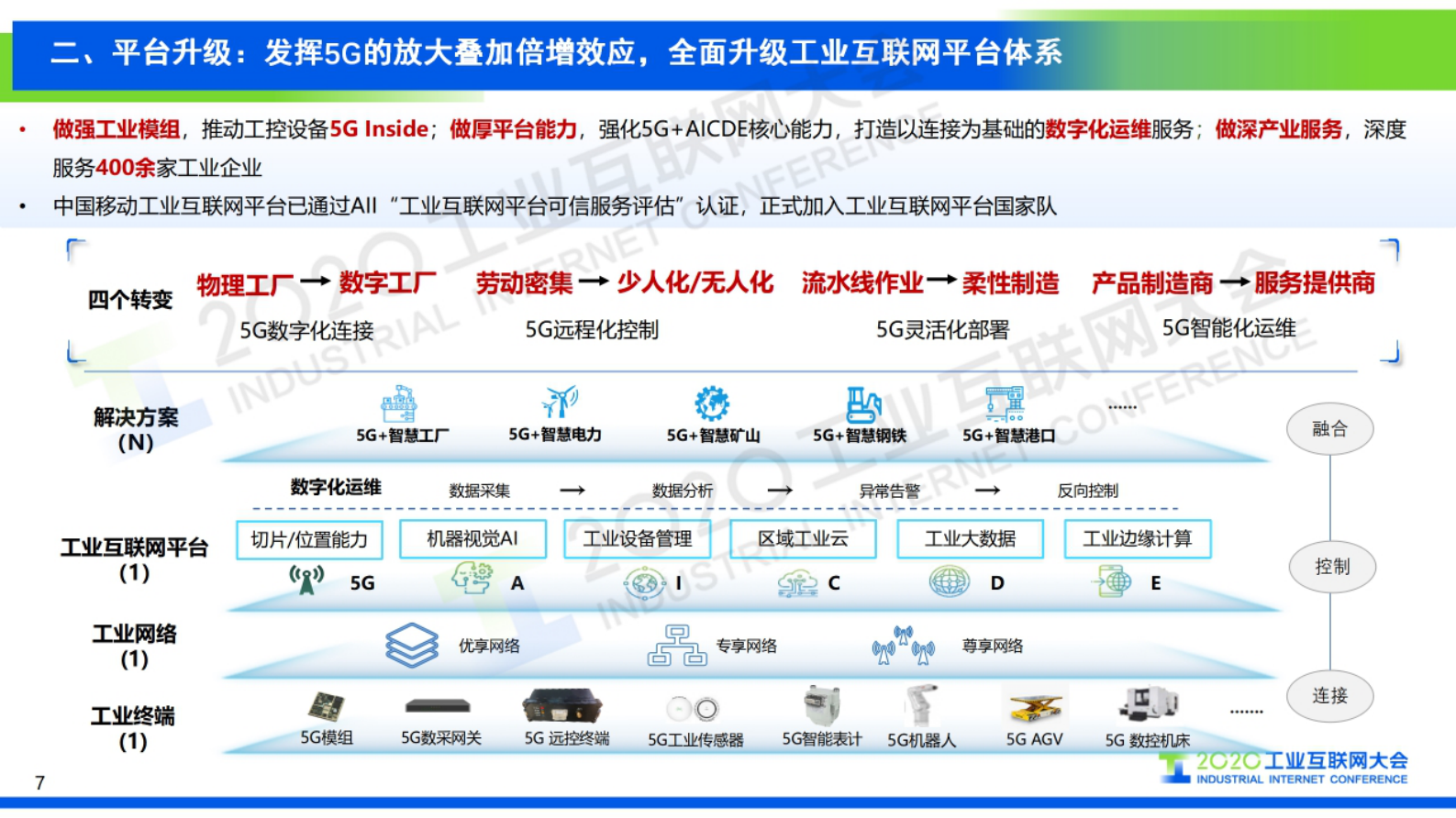Click the 5G antenna tower icon

click(x=306, y=580)
